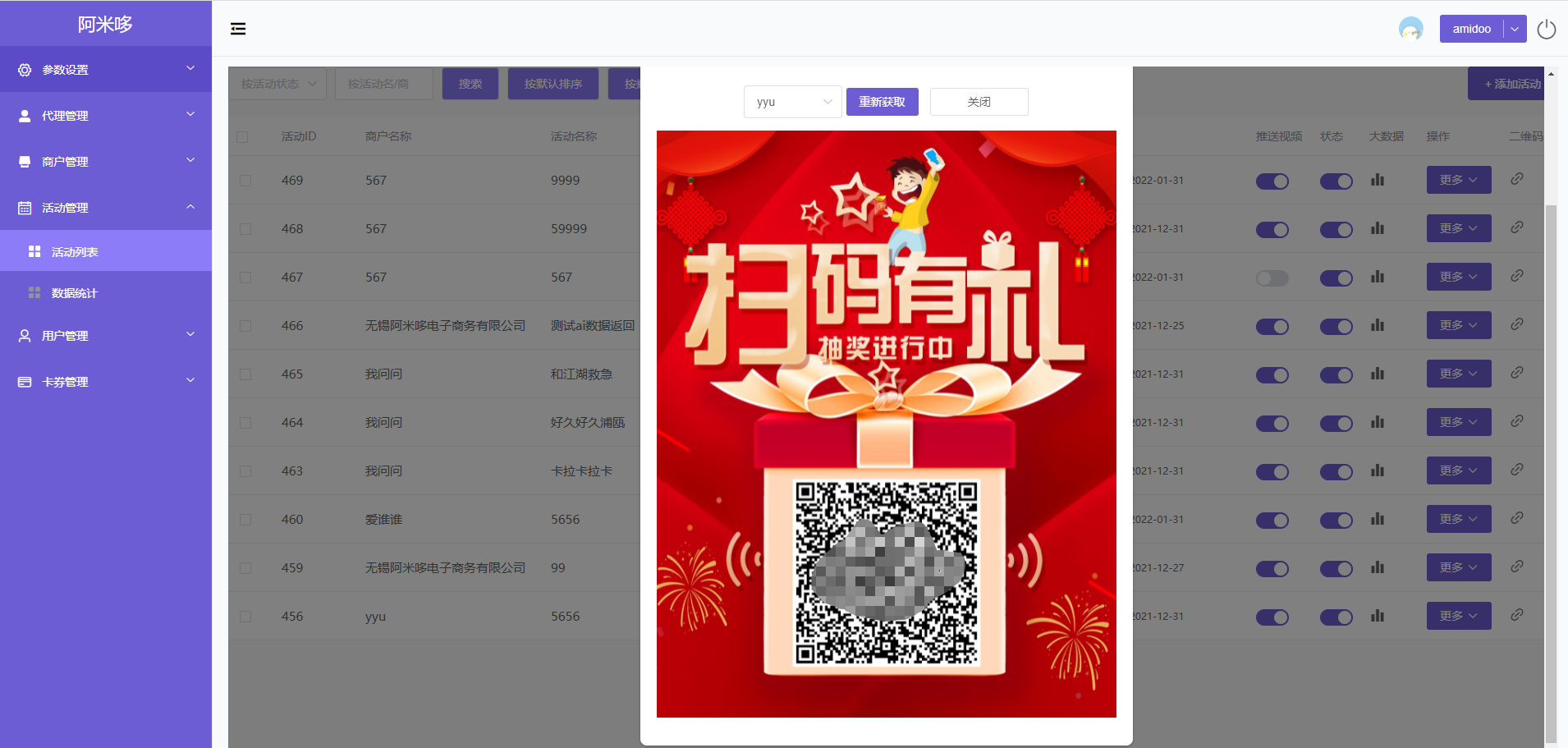This screenshot has width=1568, height=748.
Task: Open 更多 dropdown for row 467
Action: coord(1459,277)
